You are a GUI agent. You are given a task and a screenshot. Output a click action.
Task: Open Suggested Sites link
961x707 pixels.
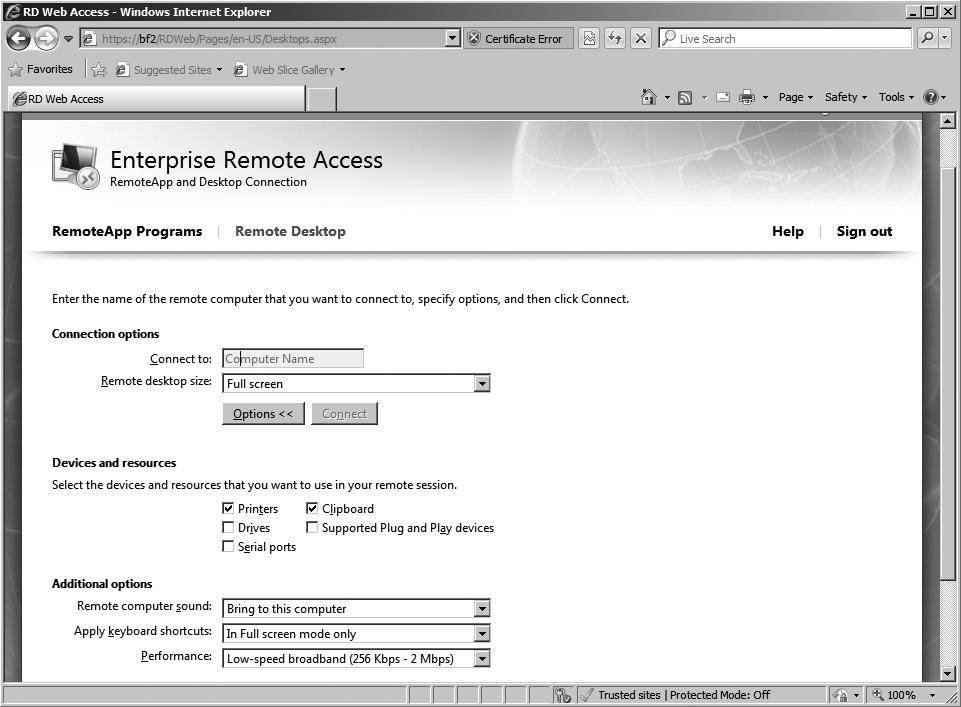coord(169,70)
